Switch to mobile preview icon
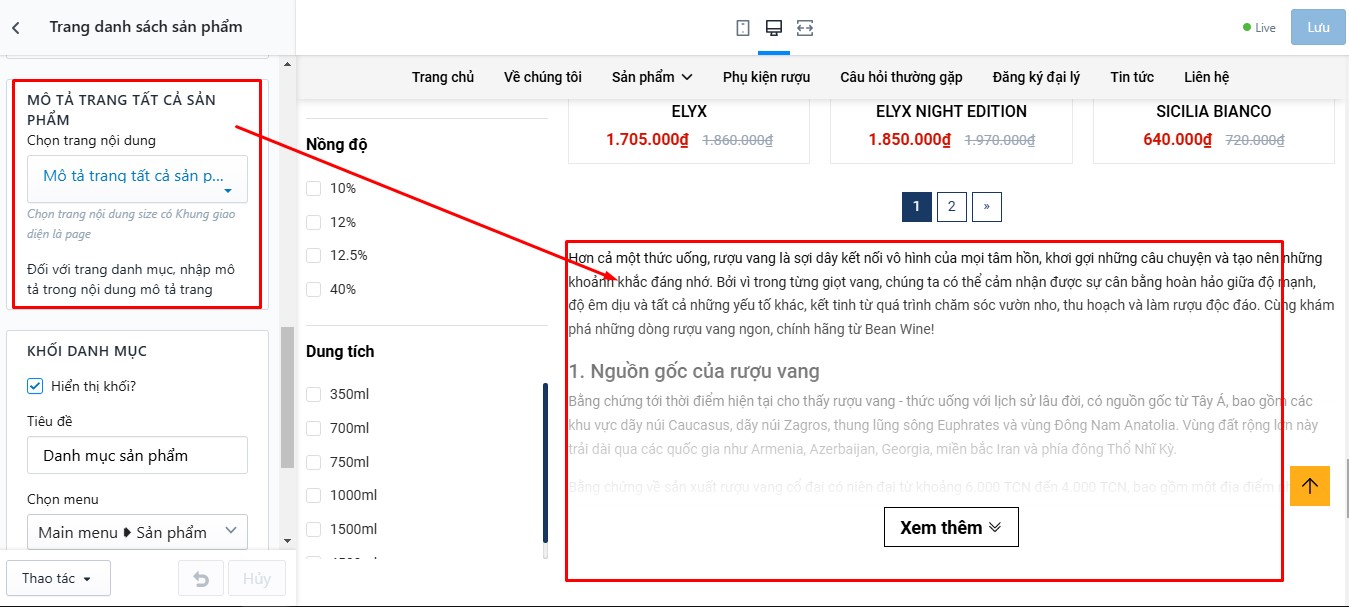Viewport: 1349px width, 607px height. pos(742,28)
